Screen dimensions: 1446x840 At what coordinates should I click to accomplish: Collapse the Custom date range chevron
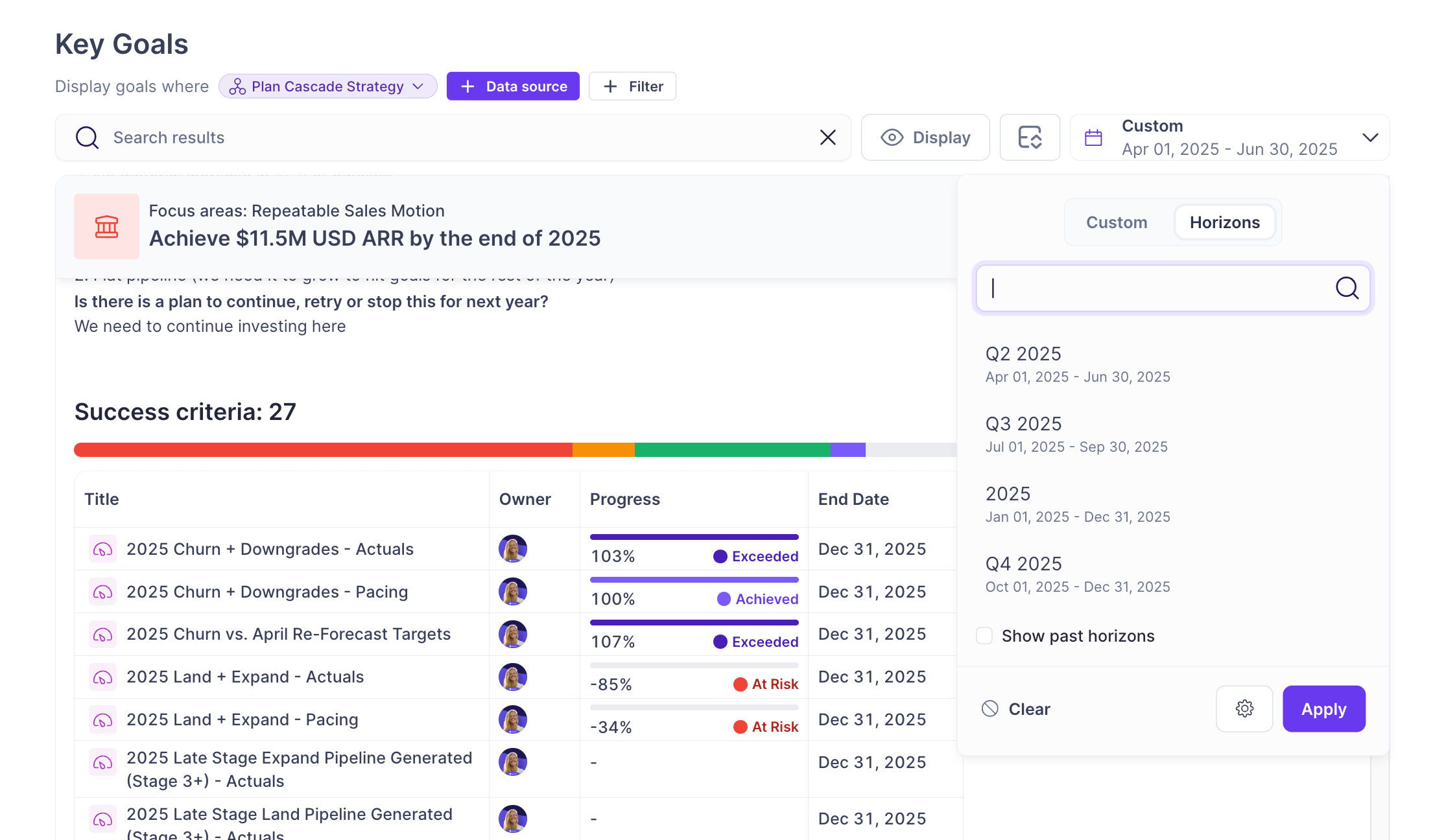[x=1369, y=137]
